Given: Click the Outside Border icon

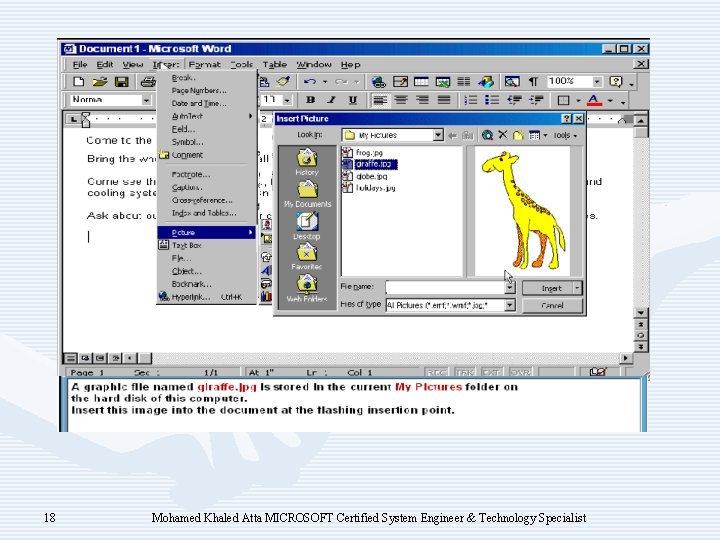Looking at the screenshot, I should [x=563, y=100].
